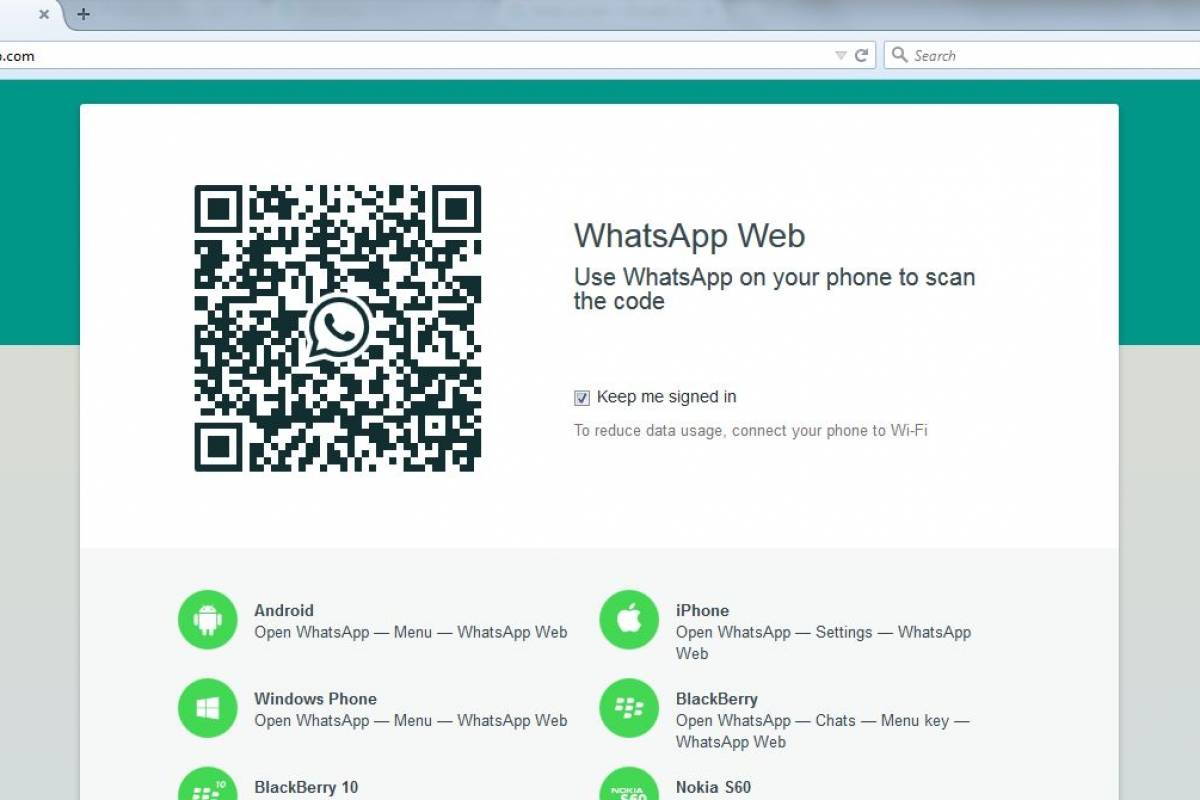Select the WhatsApp Web heading
The image size is (1200, 800).
pyautogui.click(x=689, y=236)
